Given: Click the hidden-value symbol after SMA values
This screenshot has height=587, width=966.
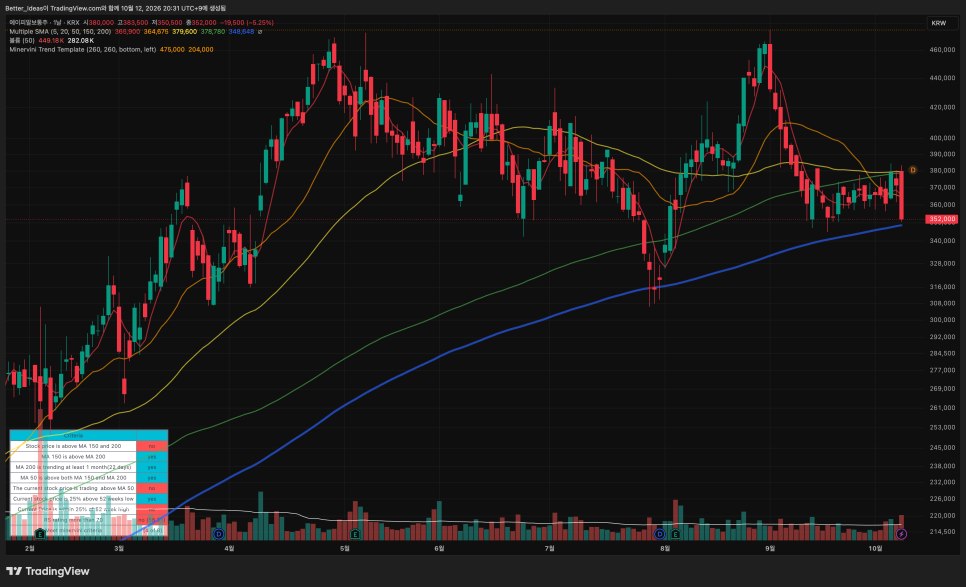Looking at the screenshot, I should click(260, 31).
